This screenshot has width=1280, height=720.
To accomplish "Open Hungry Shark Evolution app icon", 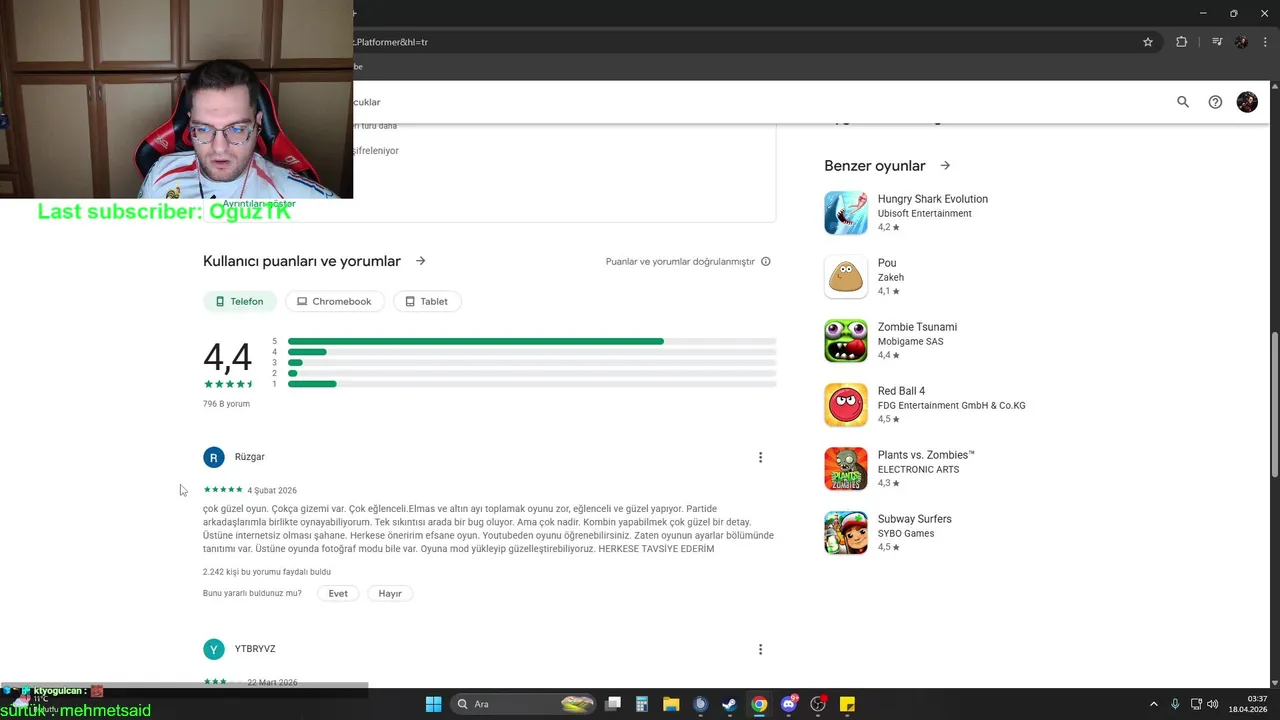I will point(846,213).
